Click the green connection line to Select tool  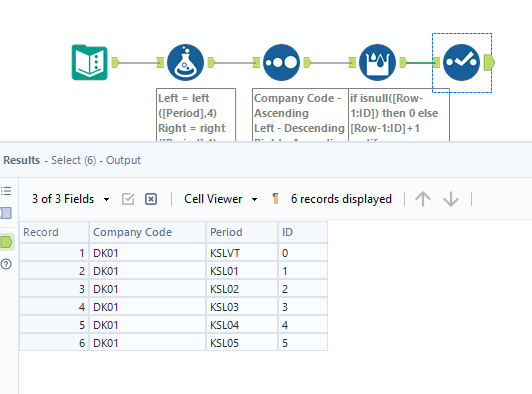(420, 62)
